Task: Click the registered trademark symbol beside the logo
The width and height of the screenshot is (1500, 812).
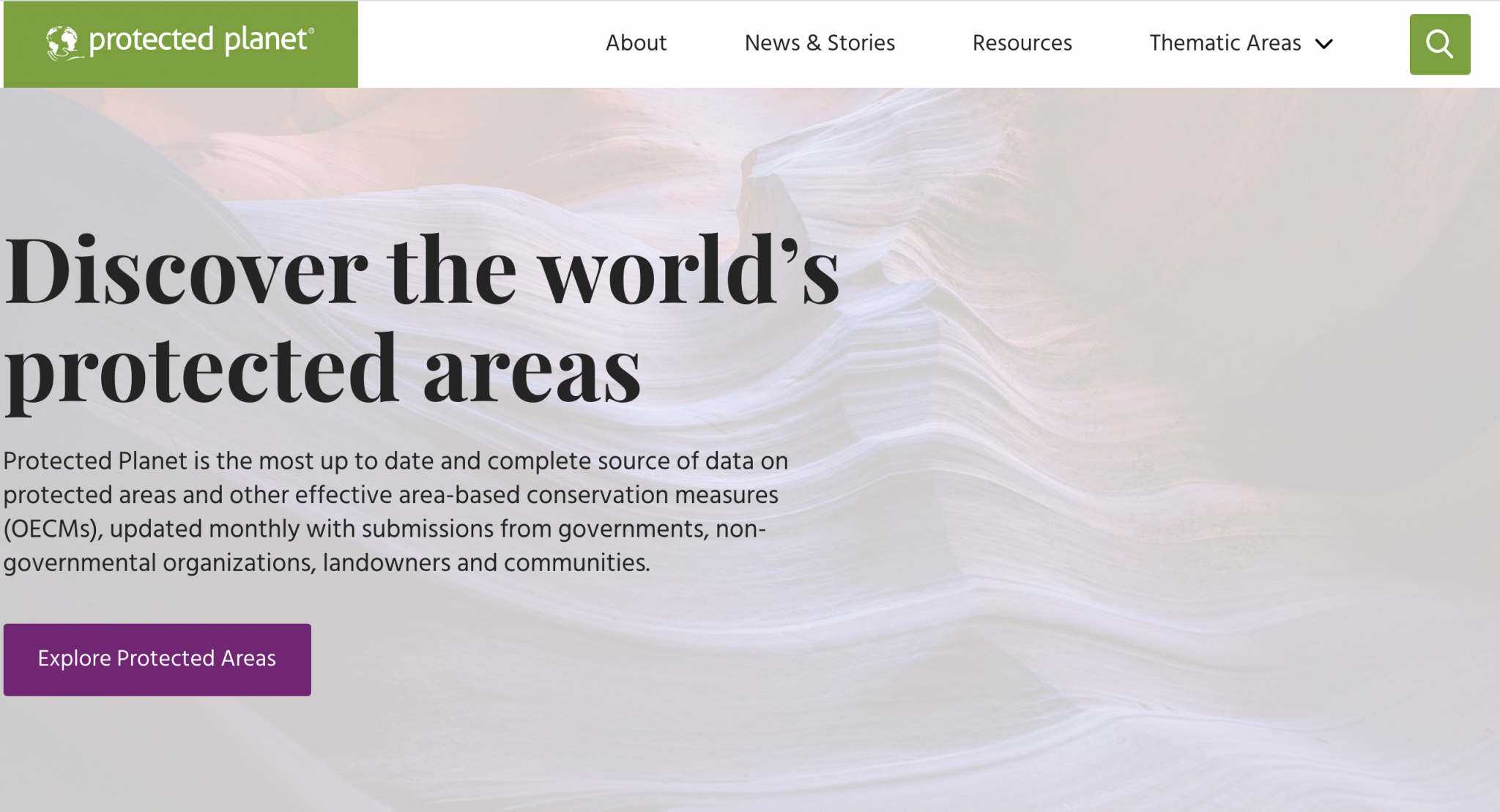Action: 312,31
